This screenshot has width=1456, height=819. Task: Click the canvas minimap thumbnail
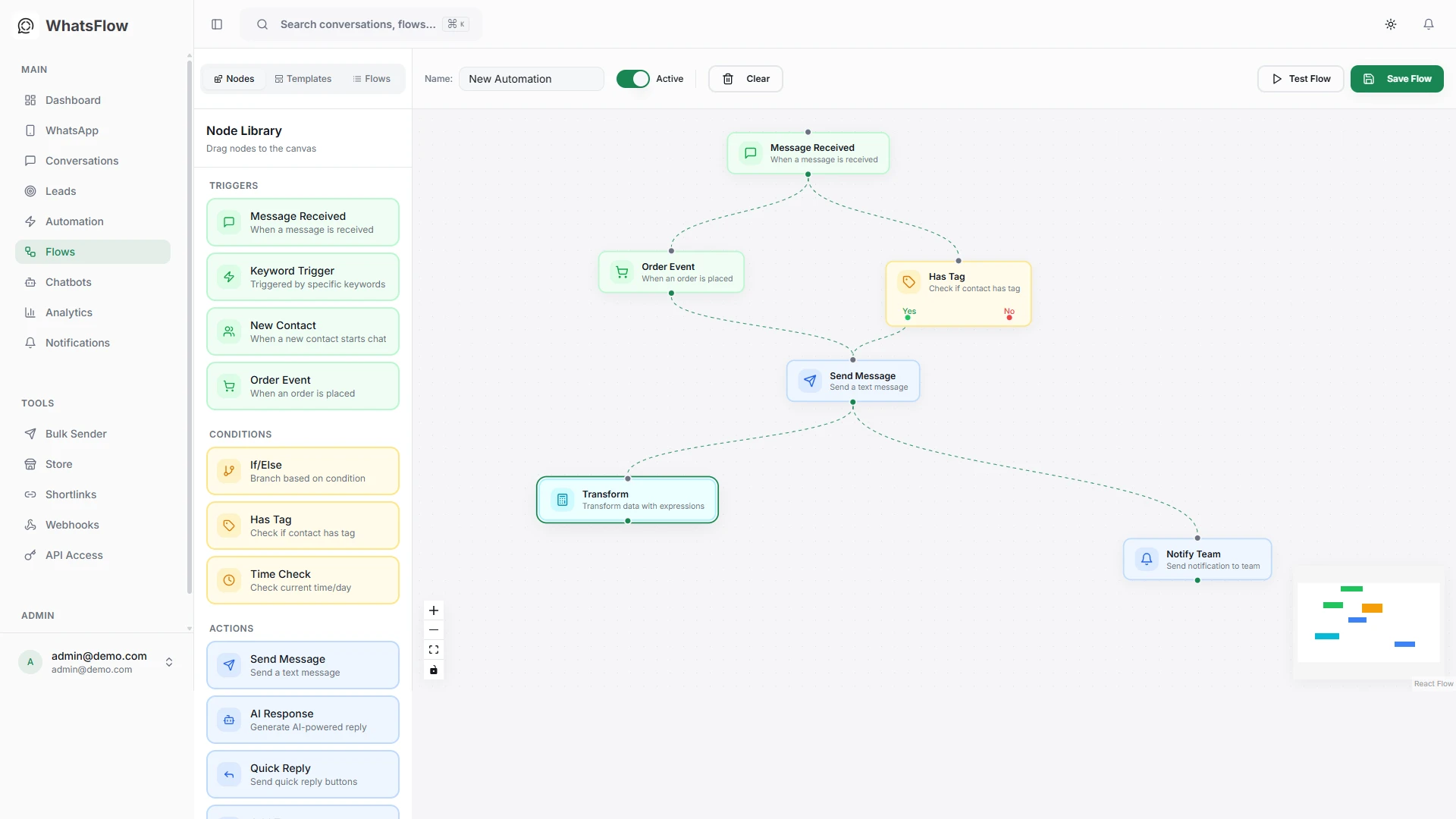(1369, 623)
